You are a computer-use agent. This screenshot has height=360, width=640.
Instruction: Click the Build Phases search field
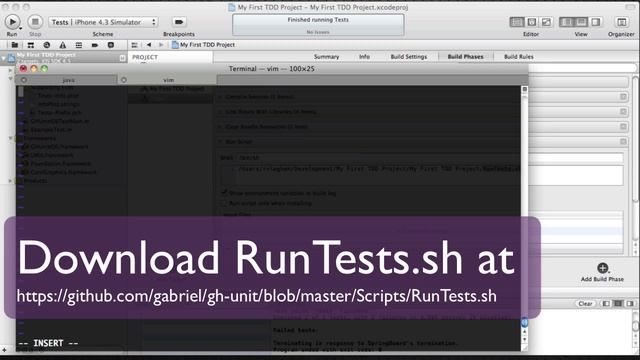(x=582, y=68)
